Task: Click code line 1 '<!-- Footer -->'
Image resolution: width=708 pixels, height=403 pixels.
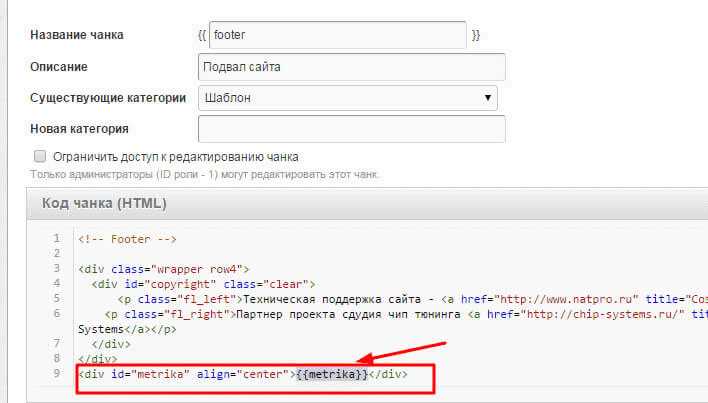Action: tap(127, 239)
